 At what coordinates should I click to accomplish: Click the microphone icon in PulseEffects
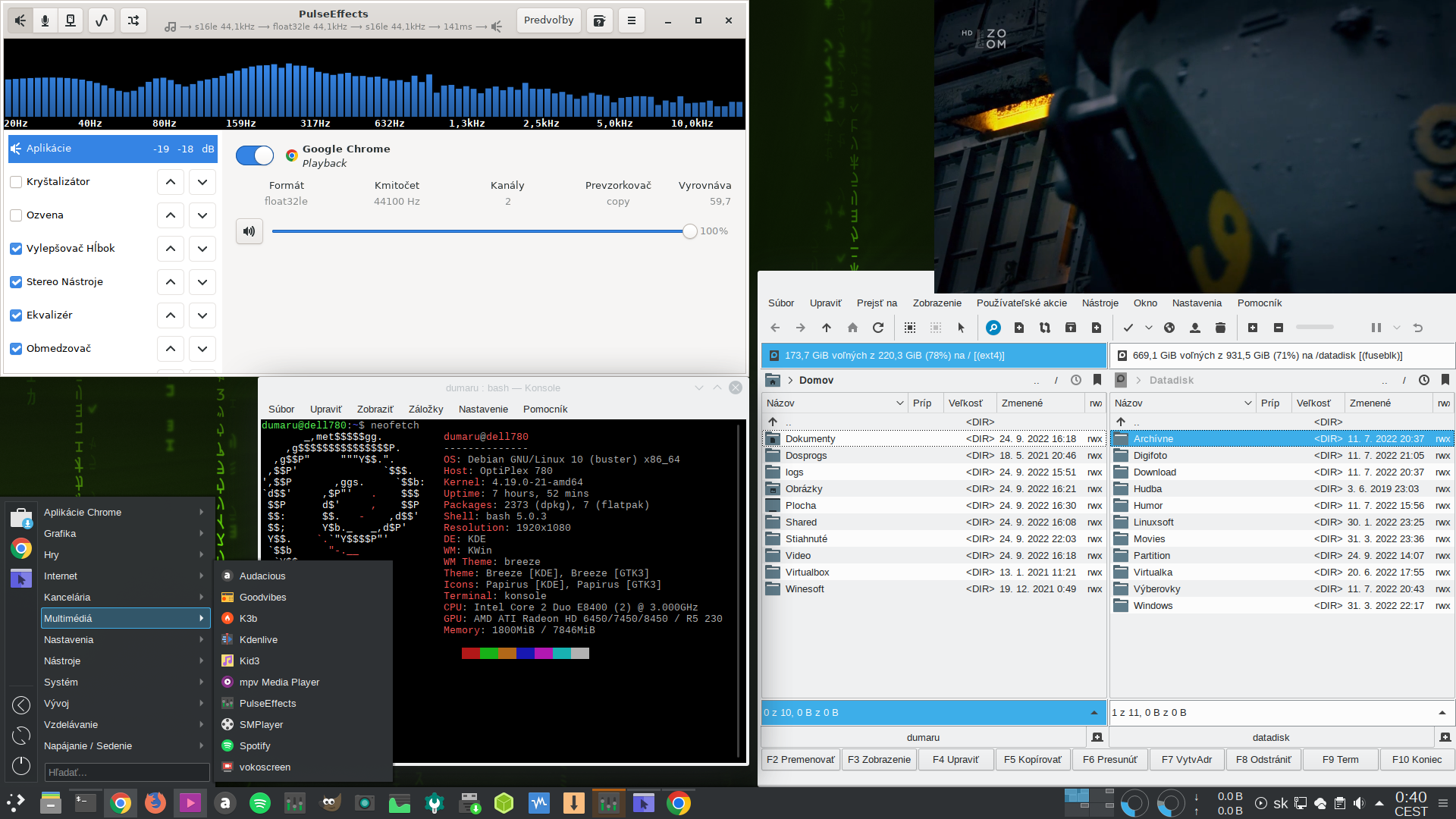45,20
